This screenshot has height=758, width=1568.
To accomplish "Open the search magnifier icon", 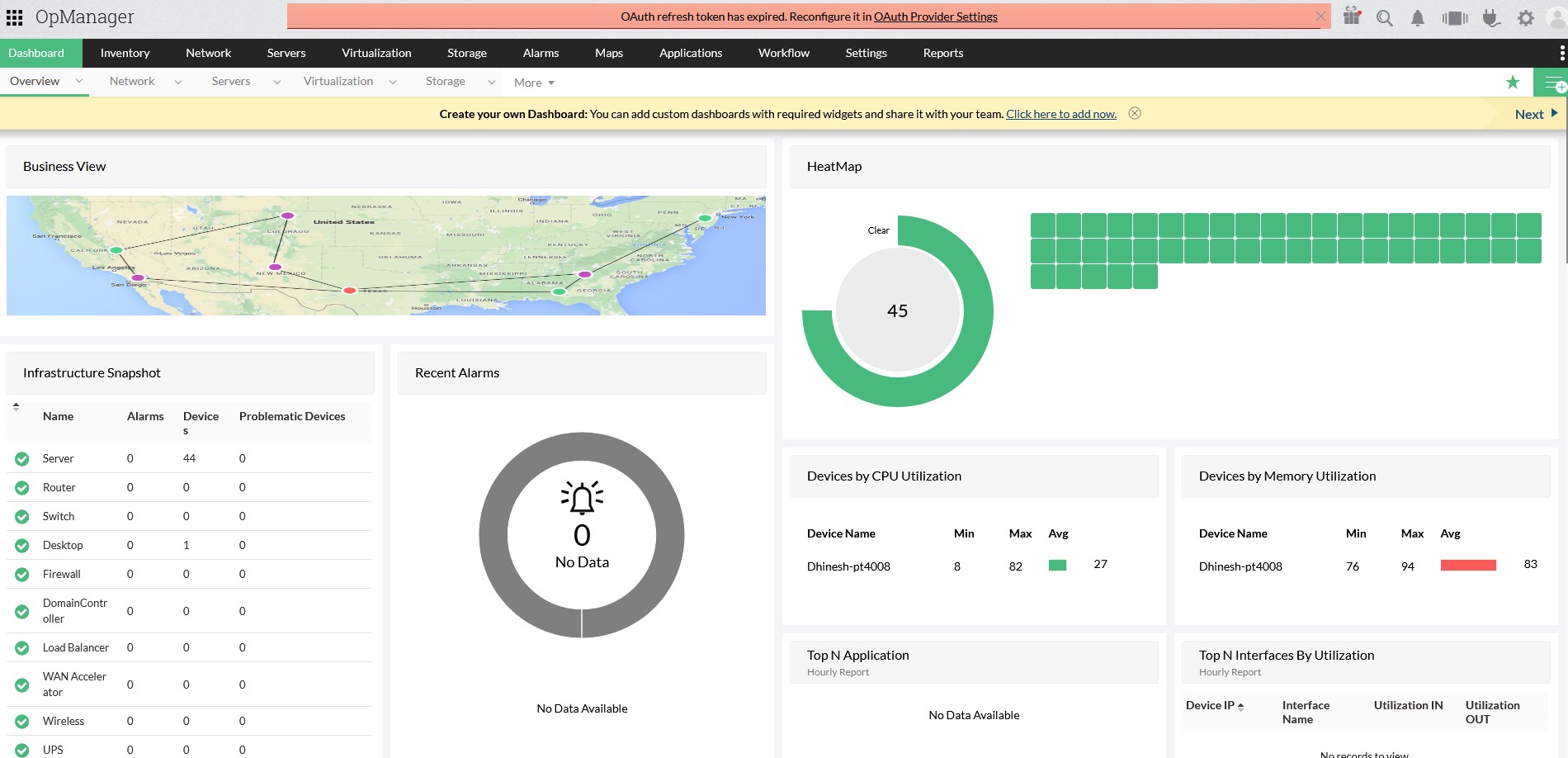I will (x=1385, y=18).
